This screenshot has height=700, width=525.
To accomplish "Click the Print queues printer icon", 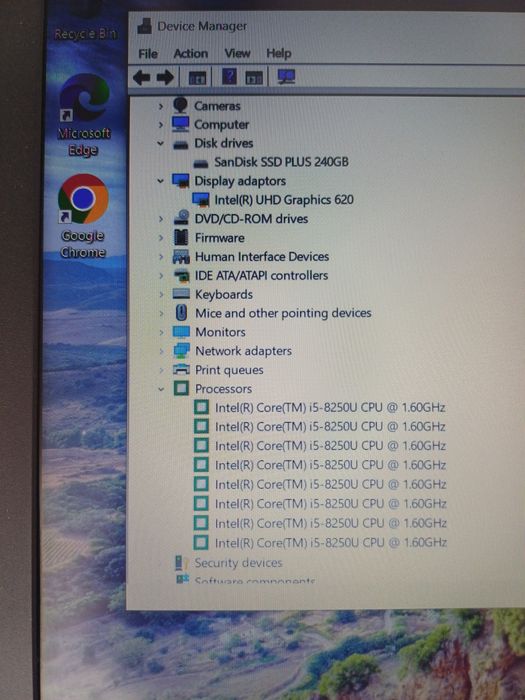I will point(181,370).
